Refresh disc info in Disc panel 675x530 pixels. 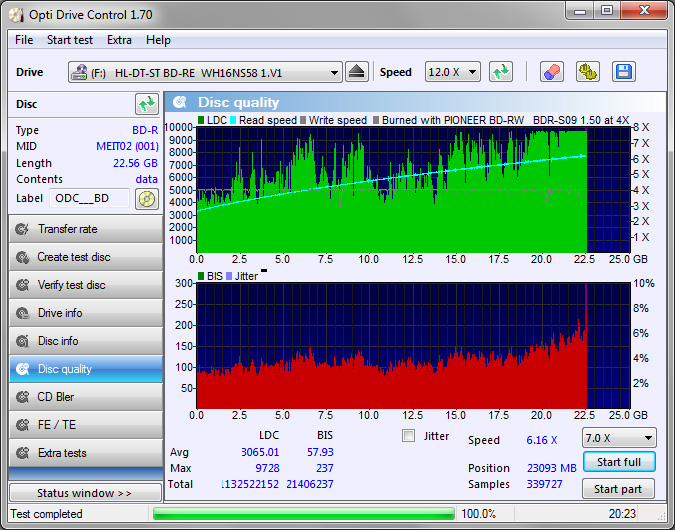(x=147, y=104)
